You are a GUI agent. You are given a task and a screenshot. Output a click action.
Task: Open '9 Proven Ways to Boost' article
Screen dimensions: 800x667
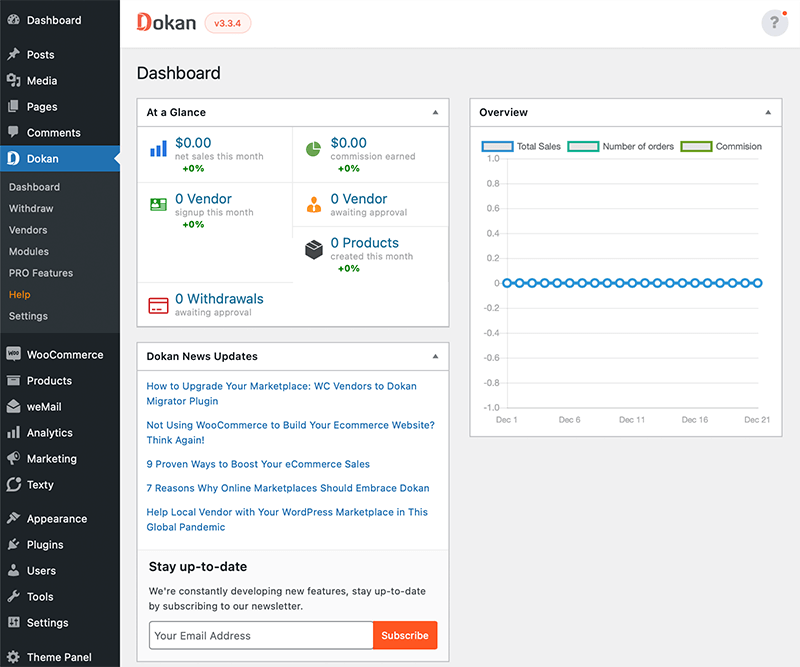[258, 464]
